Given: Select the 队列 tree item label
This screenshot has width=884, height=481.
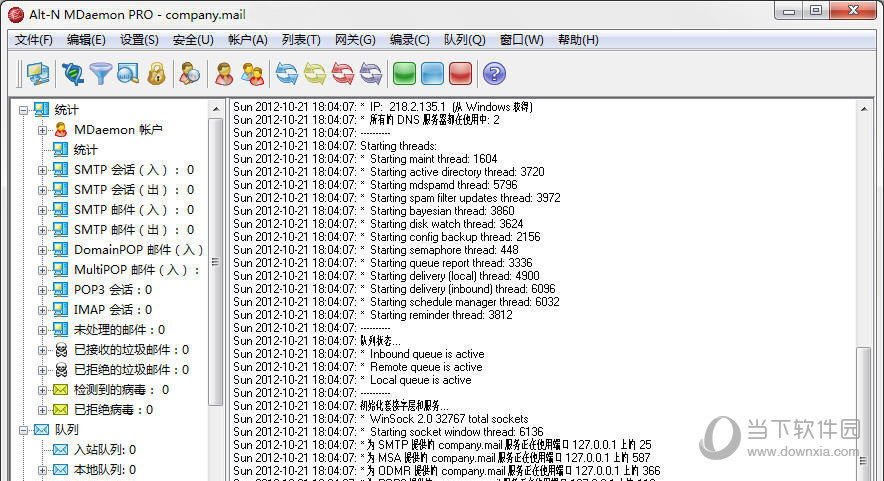Looking at the screenshot, I should pyautogui.click(x=67, y=430).
